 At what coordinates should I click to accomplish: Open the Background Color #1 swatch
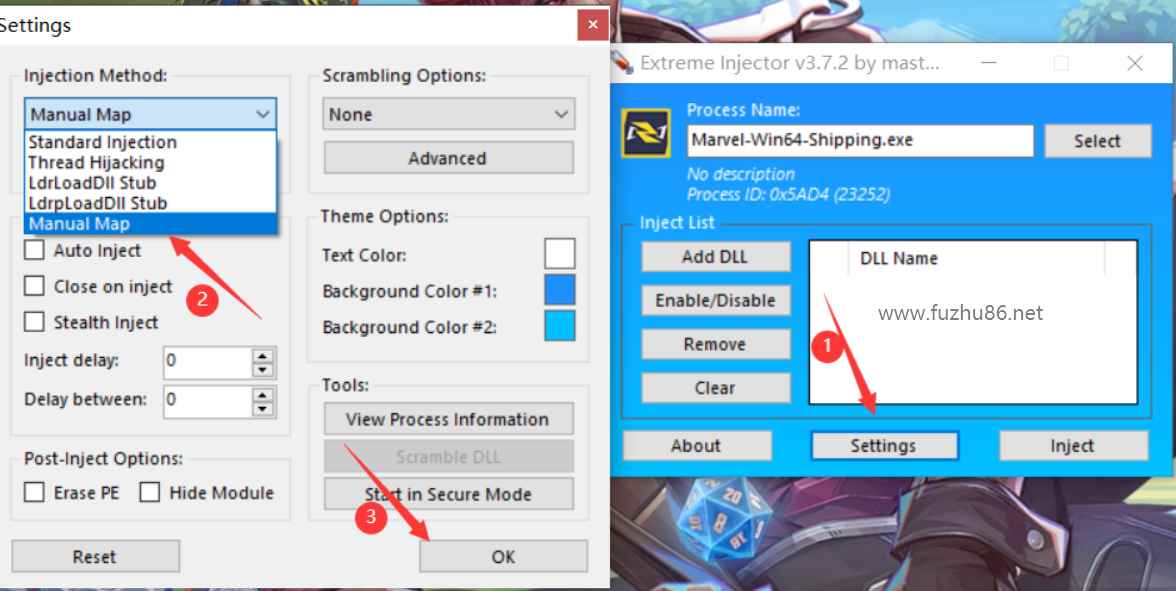point(560,290)
